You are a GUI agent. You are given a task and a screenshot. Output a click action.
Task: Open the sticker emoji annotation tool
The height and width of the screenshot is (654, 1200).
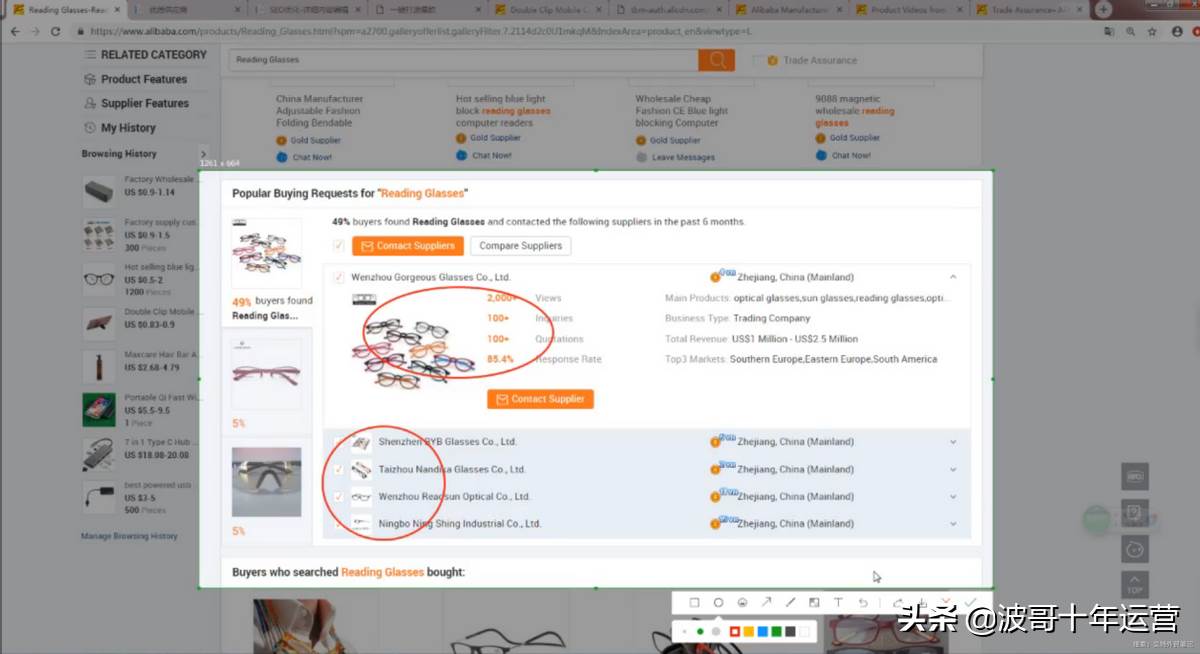click(742, 603)
